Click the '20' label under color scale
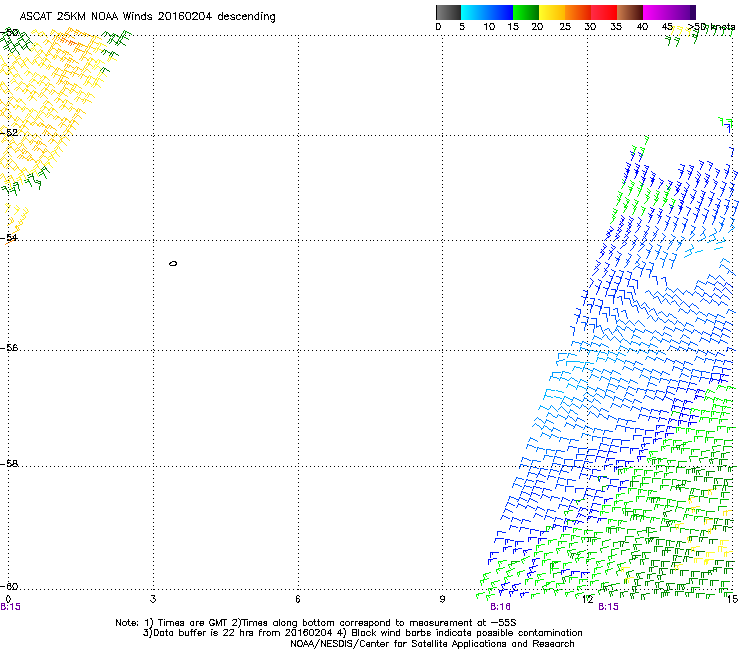Screen dimensions: 740x650 click(x=537, y=27)
